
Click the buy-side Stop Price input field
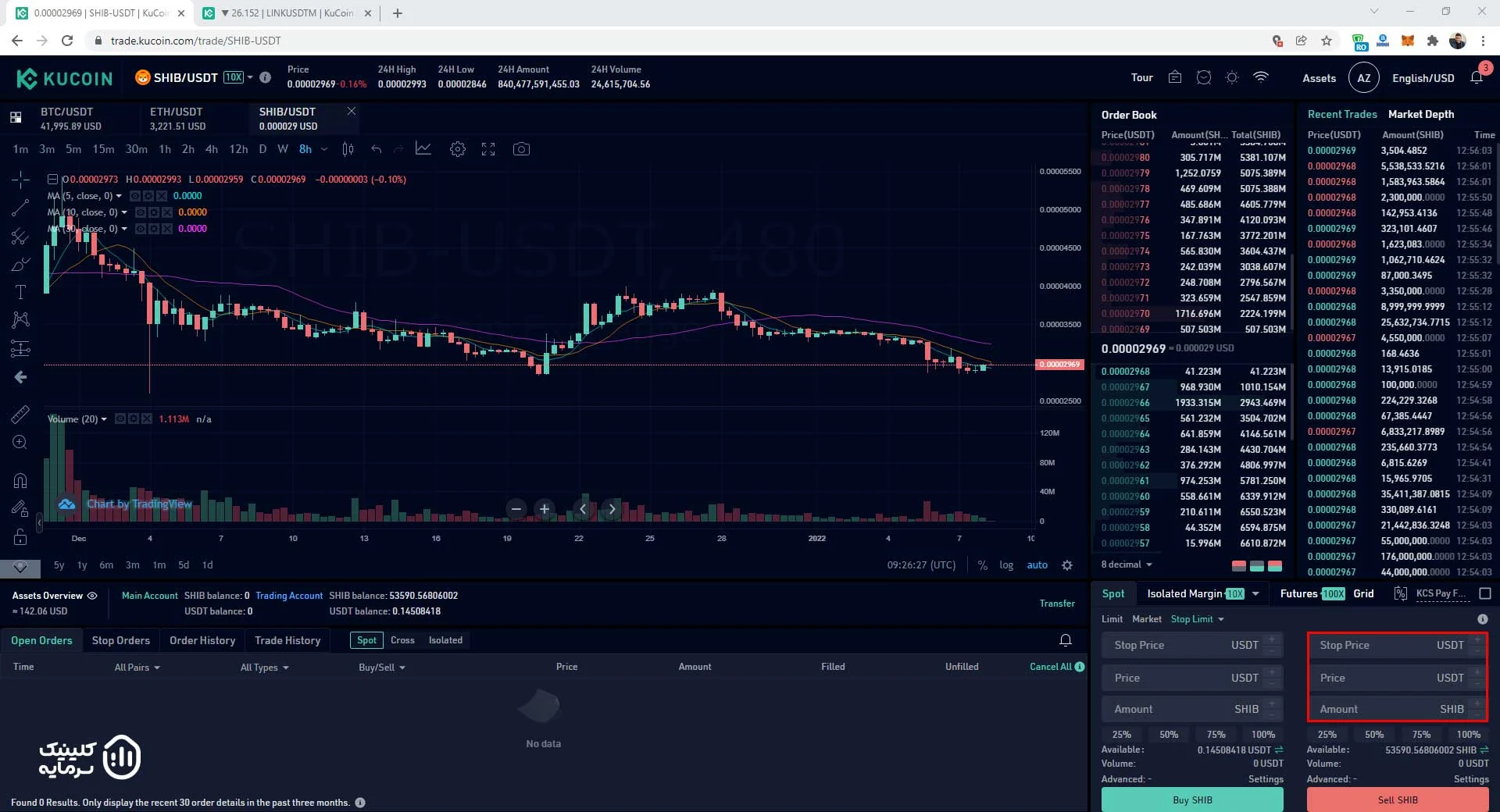tap(1192, 645)
